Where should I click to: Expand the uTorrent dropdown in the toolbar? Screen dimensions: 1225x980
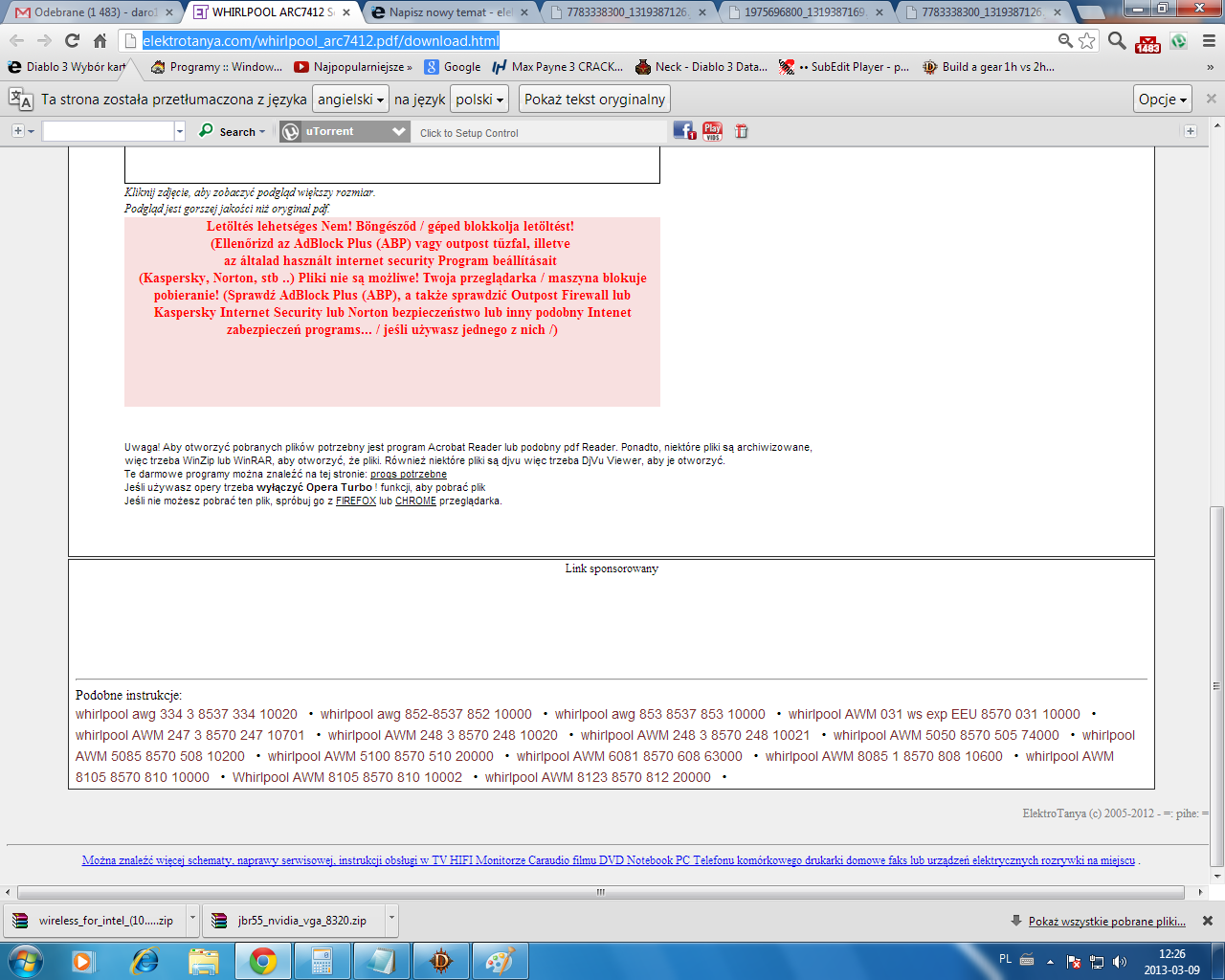tap(400, 132)
